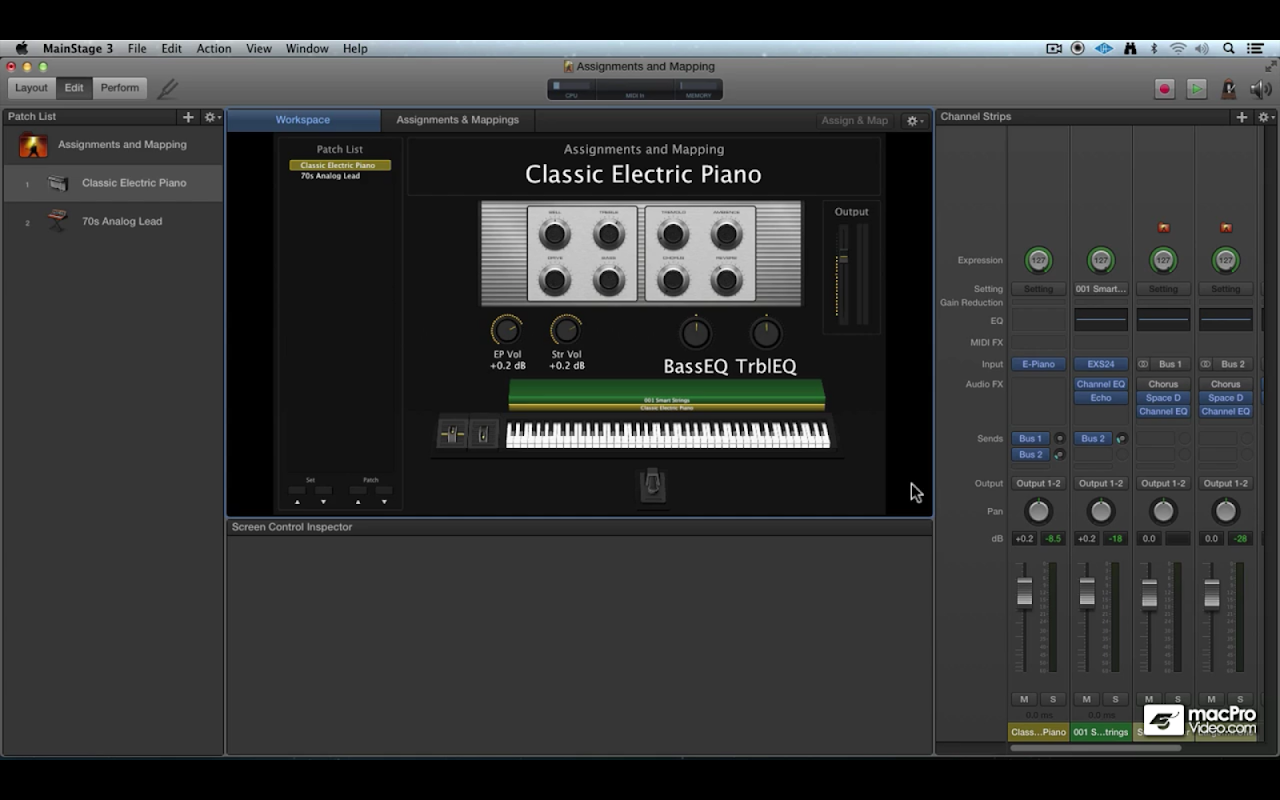This screenshot has height=800, width=1280.
Task: Open the Action menu in menu bar
Action: coord(213,48)
